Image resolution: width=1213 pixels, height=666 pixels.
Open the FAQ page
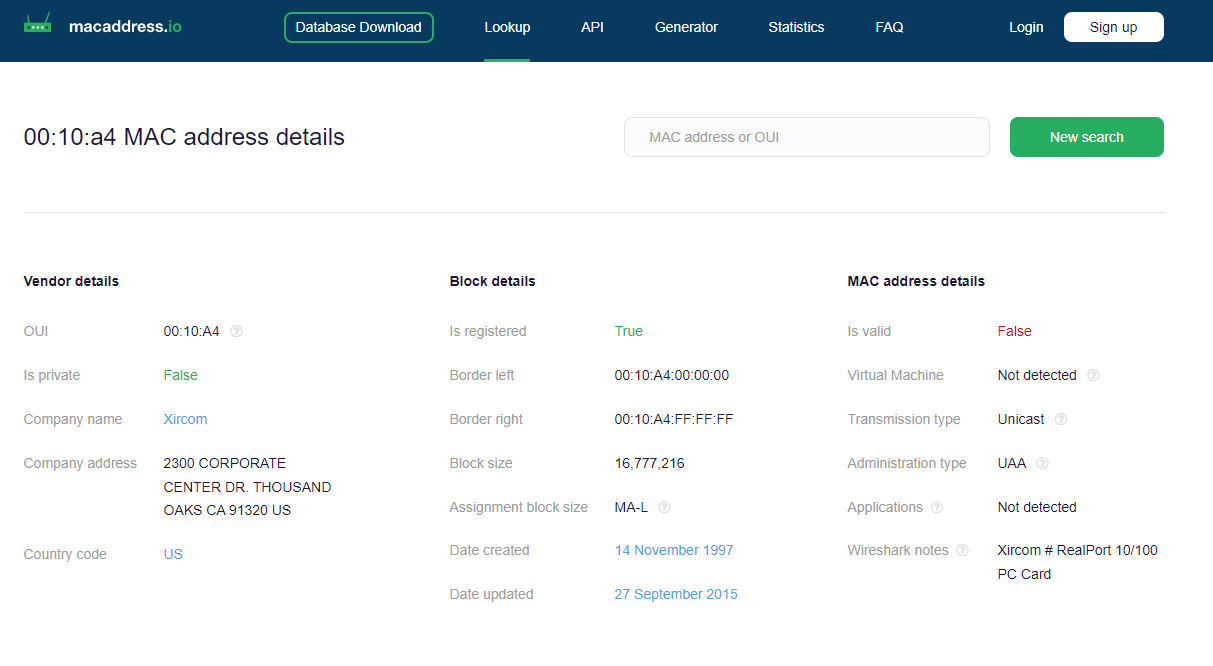point(889,27)
